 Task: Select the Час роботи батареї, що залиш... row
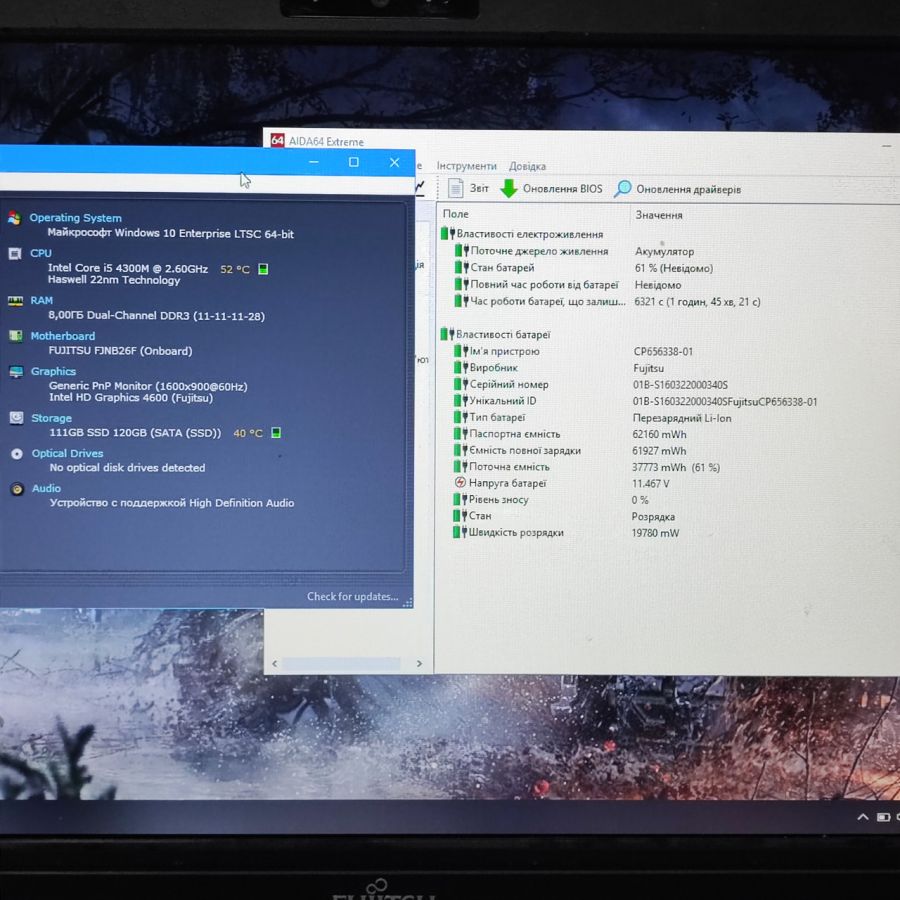tap(607, 301)
